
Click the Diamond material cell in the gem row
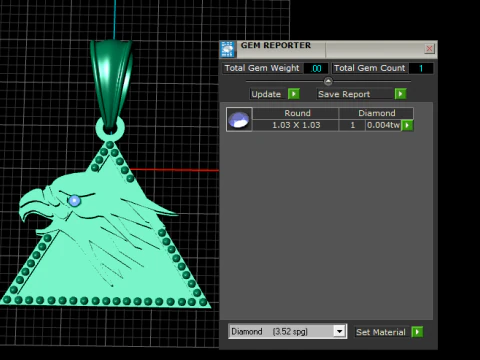point(376,113)
